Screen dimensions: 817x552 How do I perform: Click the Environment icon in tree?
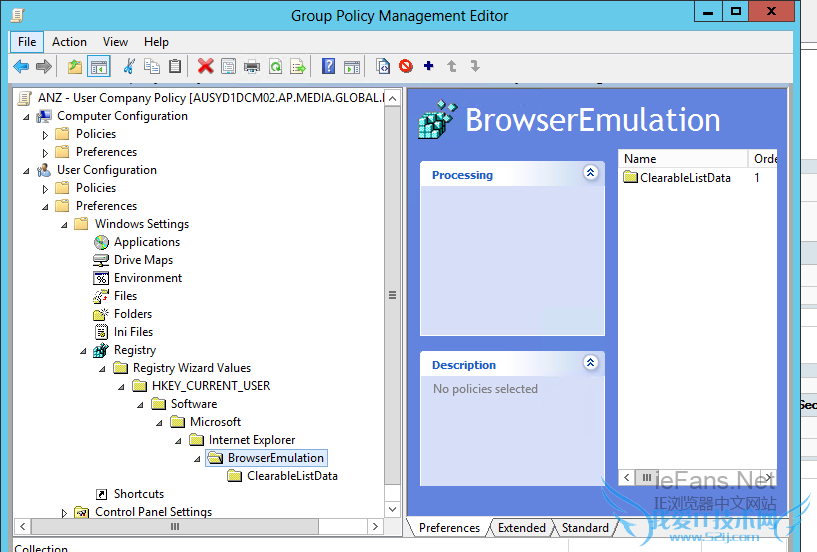click(101, 278)
